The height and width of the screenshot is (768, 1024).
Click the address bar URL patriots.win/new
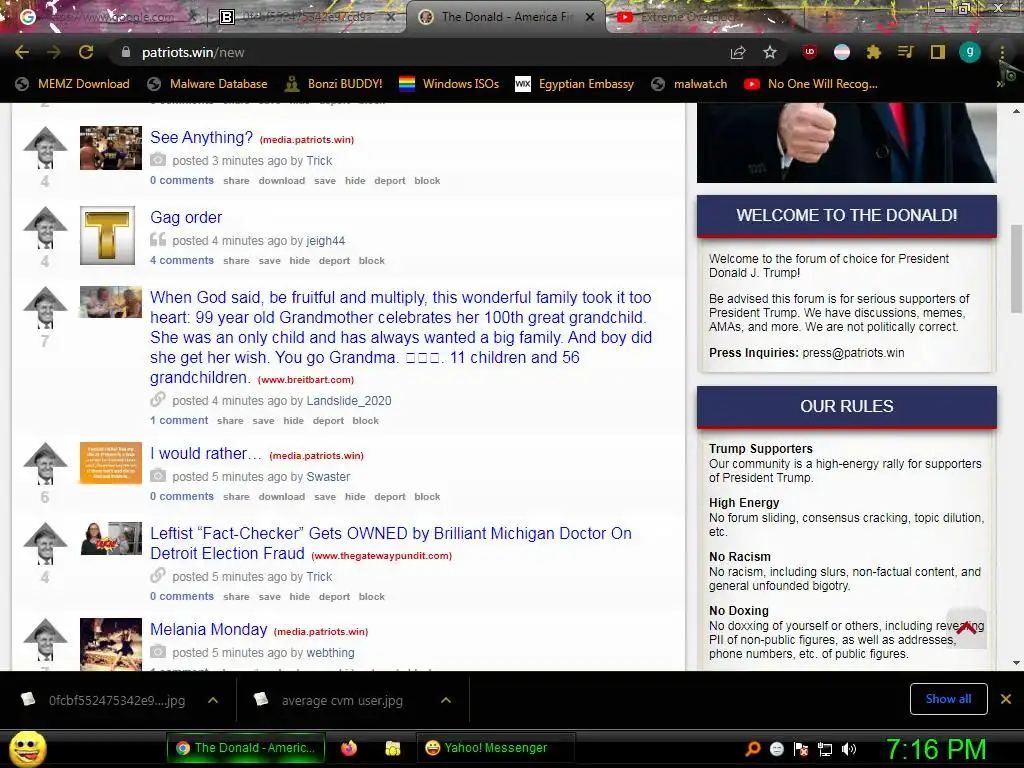click(x=193, y=52)
